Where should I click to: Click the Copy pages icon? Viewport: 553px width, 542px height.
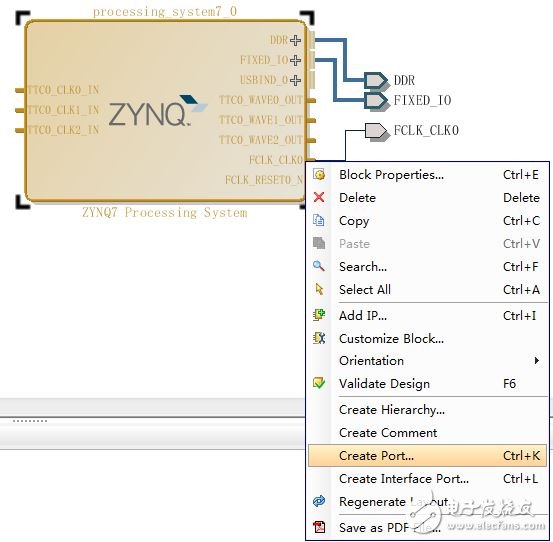coord(319,220)
